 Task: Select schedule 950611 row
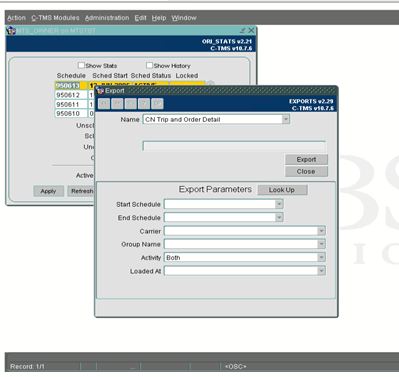(x=71, y=104)
